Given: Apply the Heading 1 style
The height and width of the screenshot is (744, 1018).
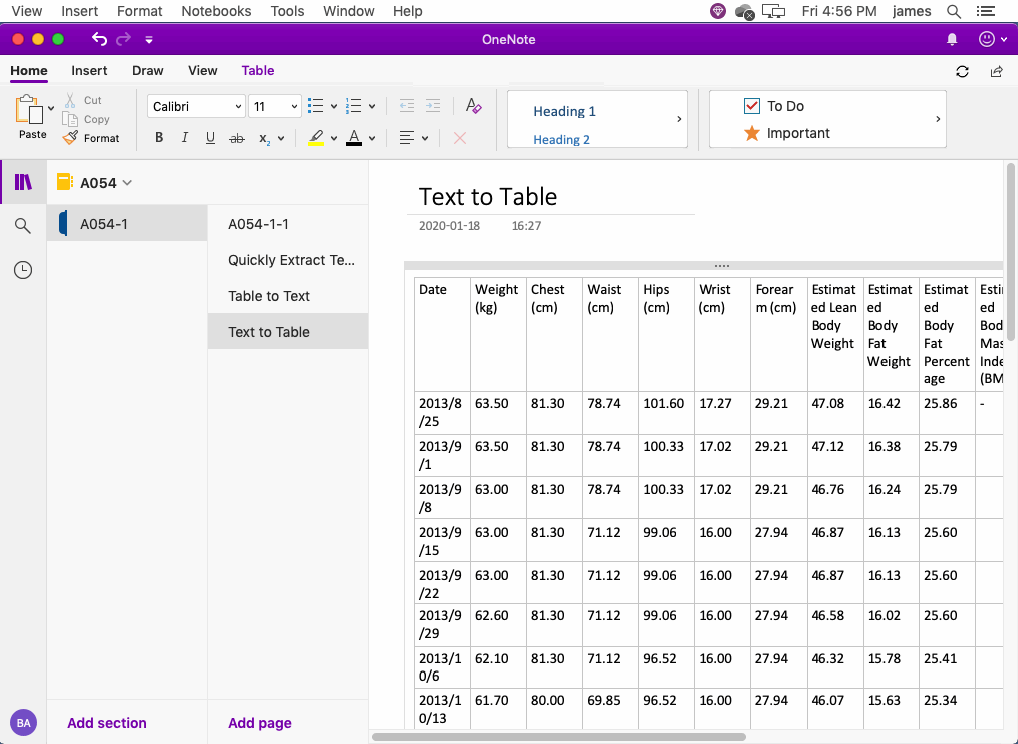Looking at the screenshot, I should tap(564, 112).
